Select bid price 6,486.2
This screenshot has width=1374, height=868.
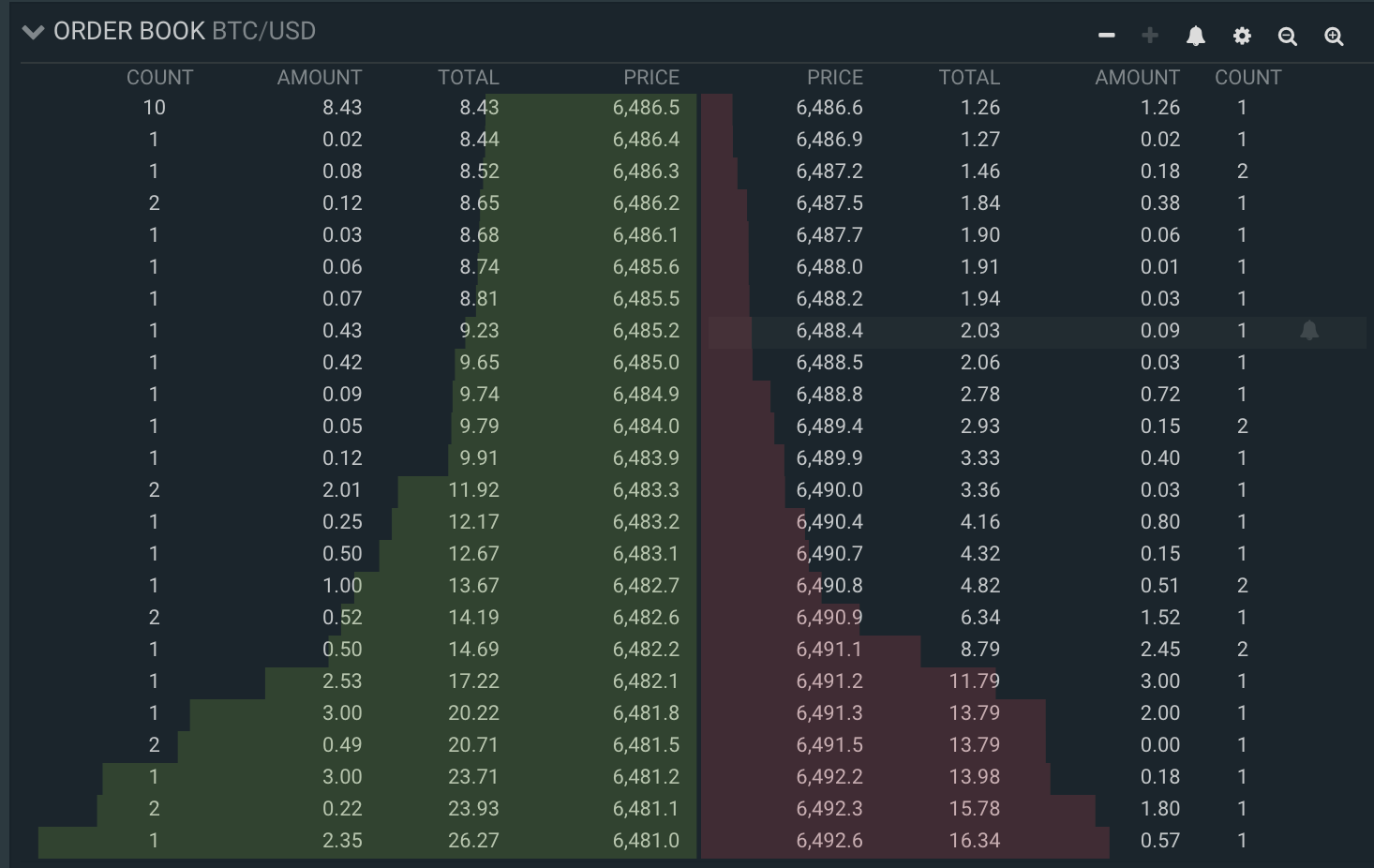(x=646, y=203)
